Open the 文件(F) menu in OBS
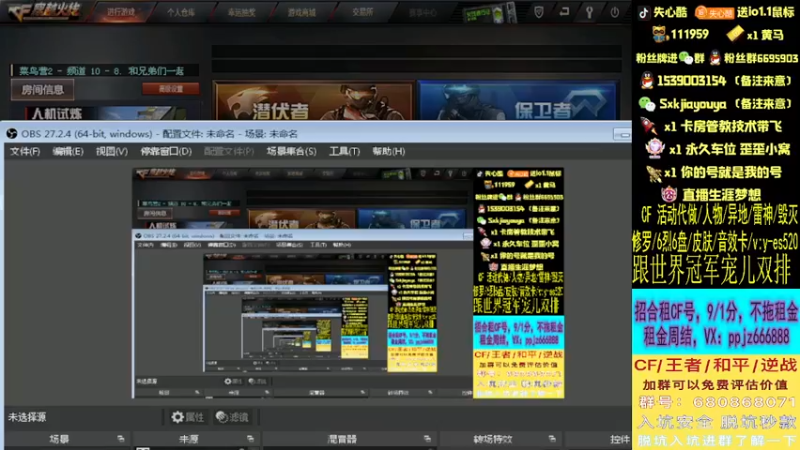 tap(24, 152)
